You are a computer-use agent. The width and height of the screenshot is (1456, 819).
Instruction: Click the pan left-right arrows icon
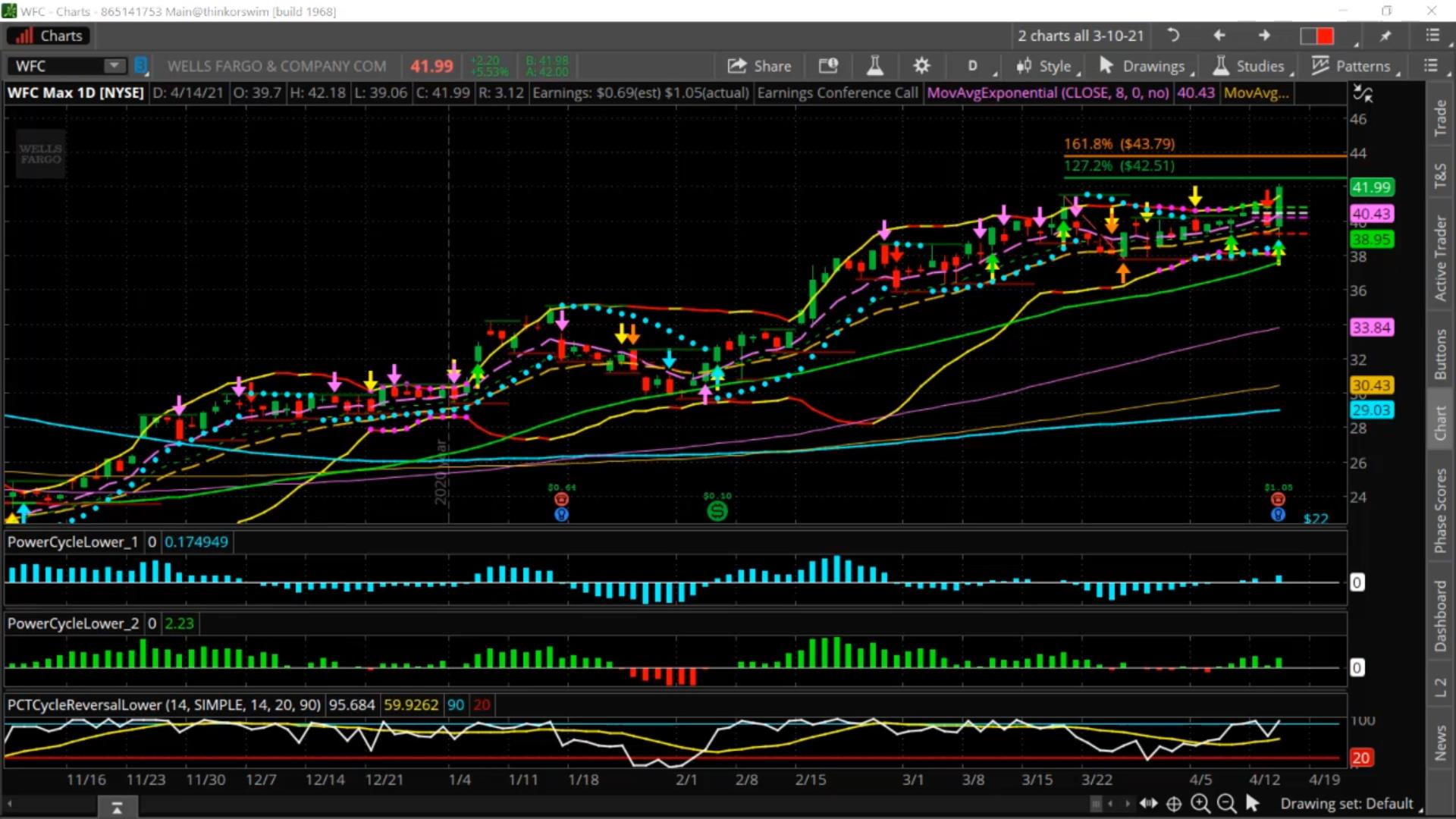(x=1148, y=803)
